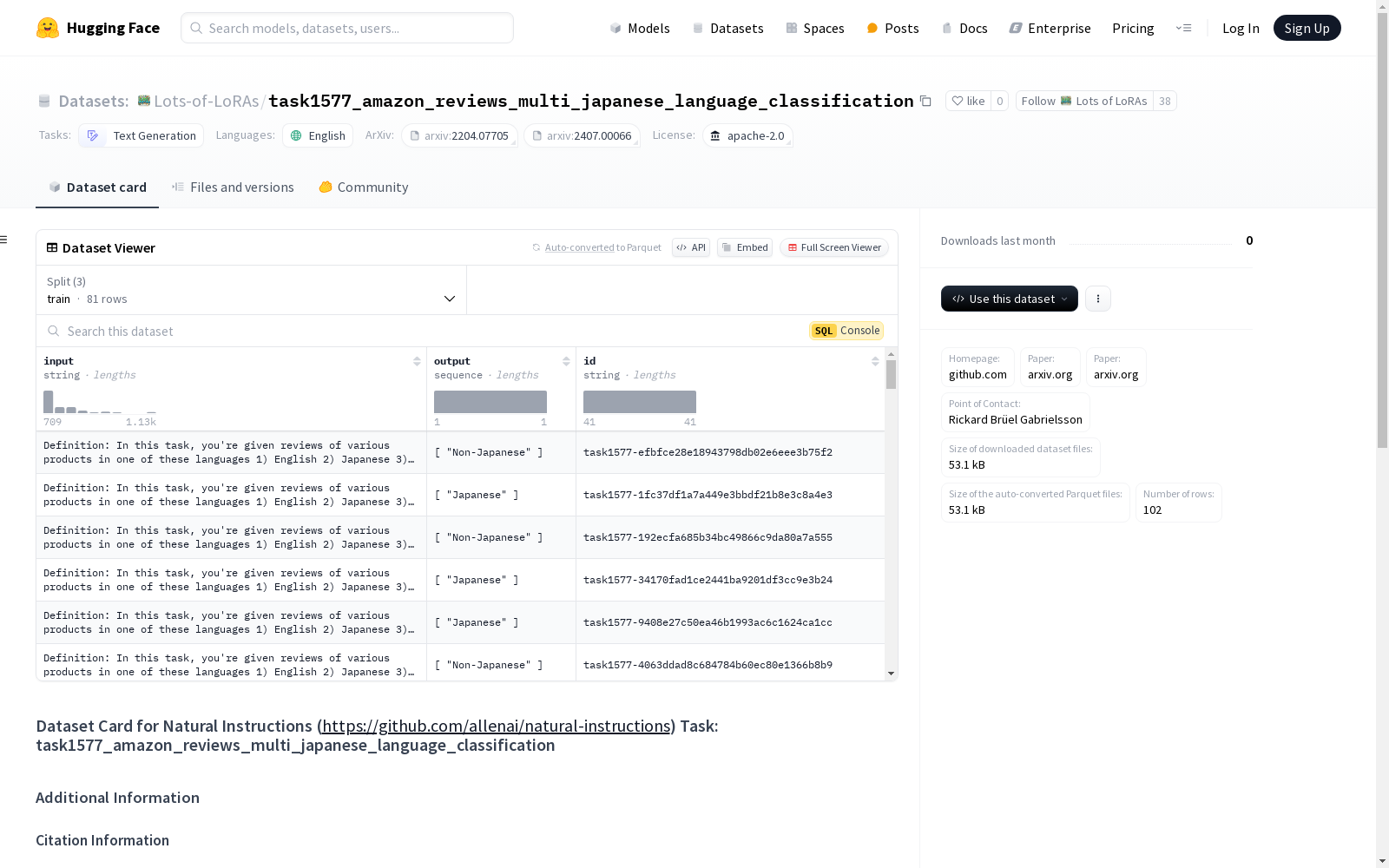Click the apache-2.0 license tag
Screen dimensions: 1389x868
pos(747,135)
